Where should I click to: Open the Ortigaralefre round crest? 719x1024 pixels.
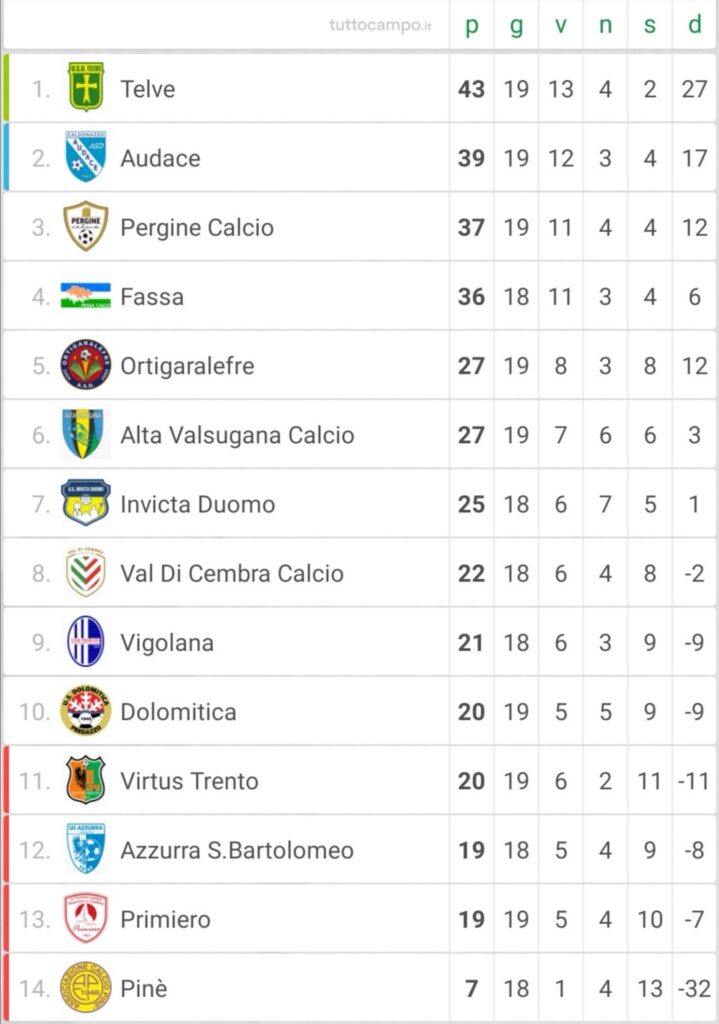coord(86,365)
